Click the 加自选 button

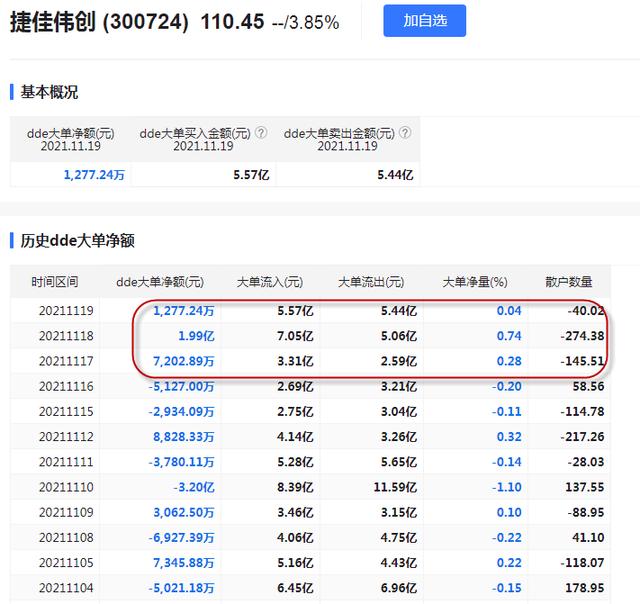424,21
